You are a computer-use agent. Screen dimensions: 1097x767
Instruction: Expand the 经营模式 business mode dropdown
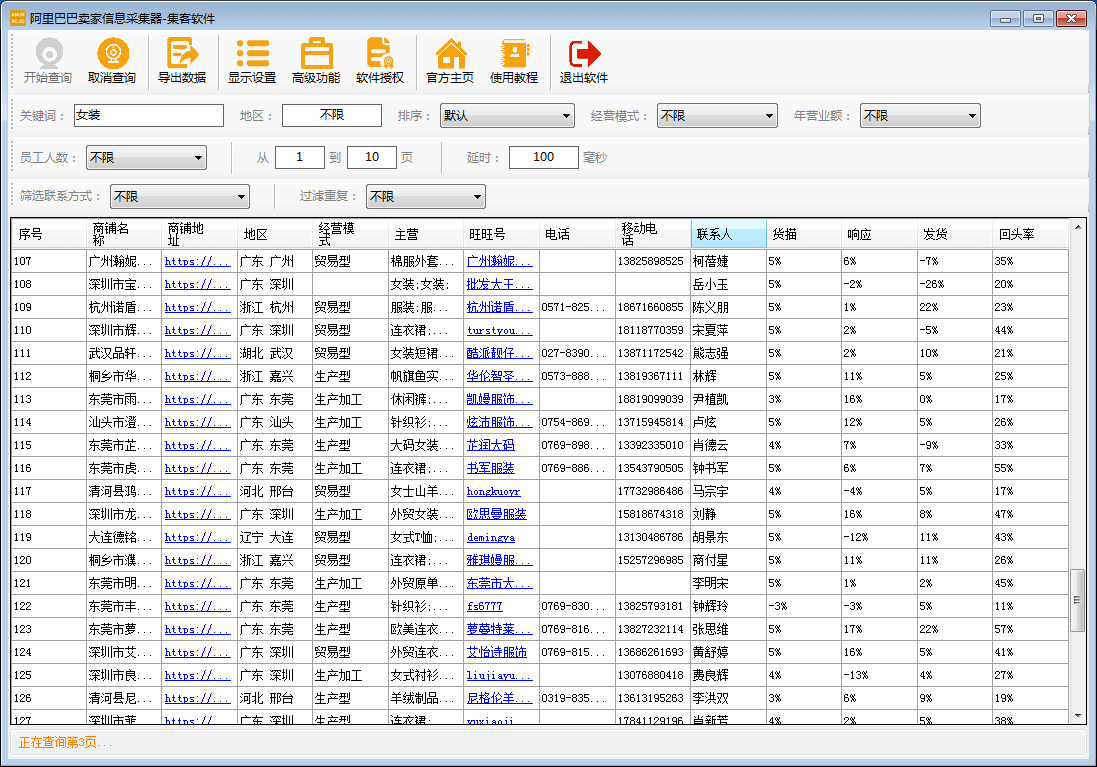click(717, 115)
